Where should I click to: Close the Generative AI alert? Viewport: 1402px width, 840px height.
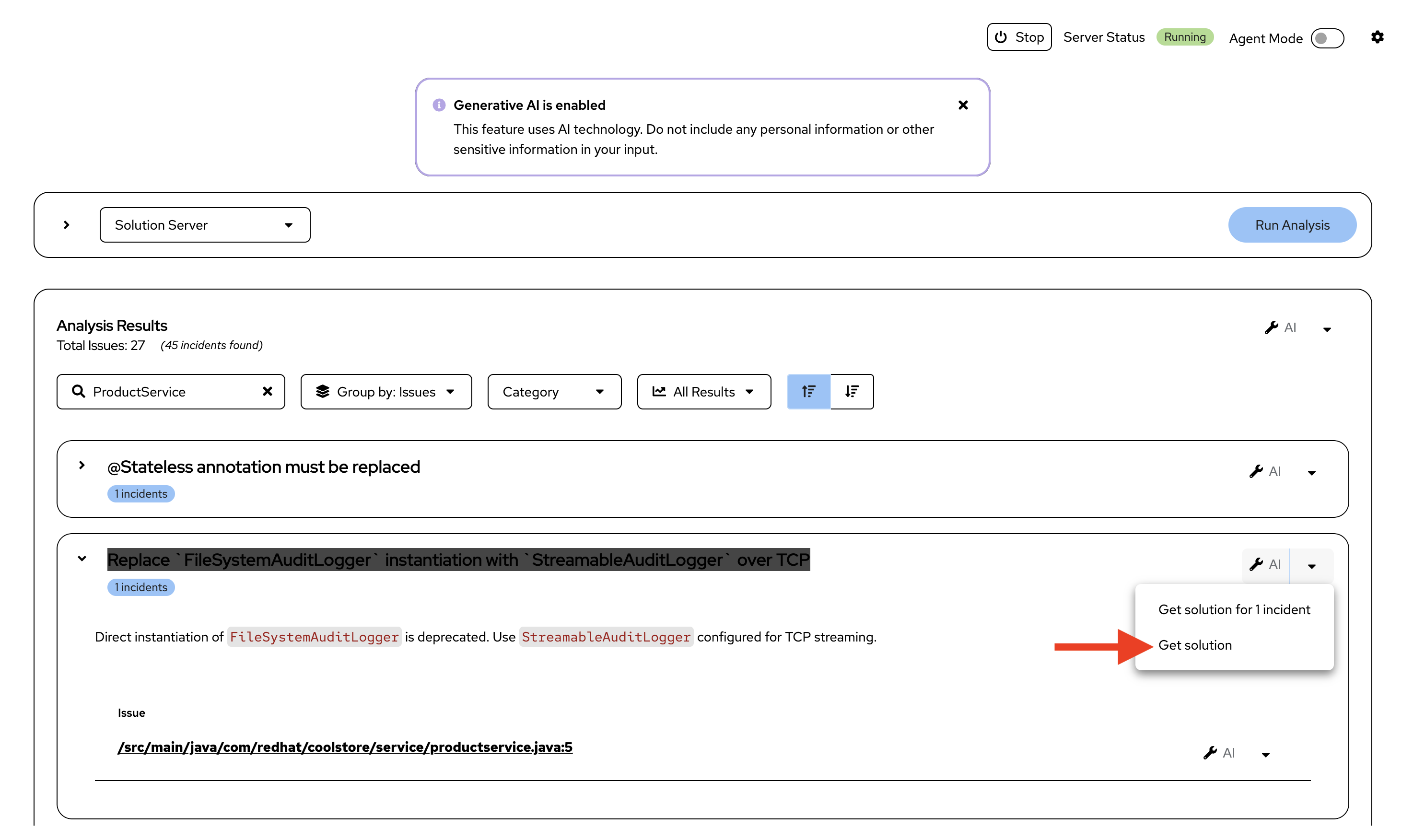[962, 105]
